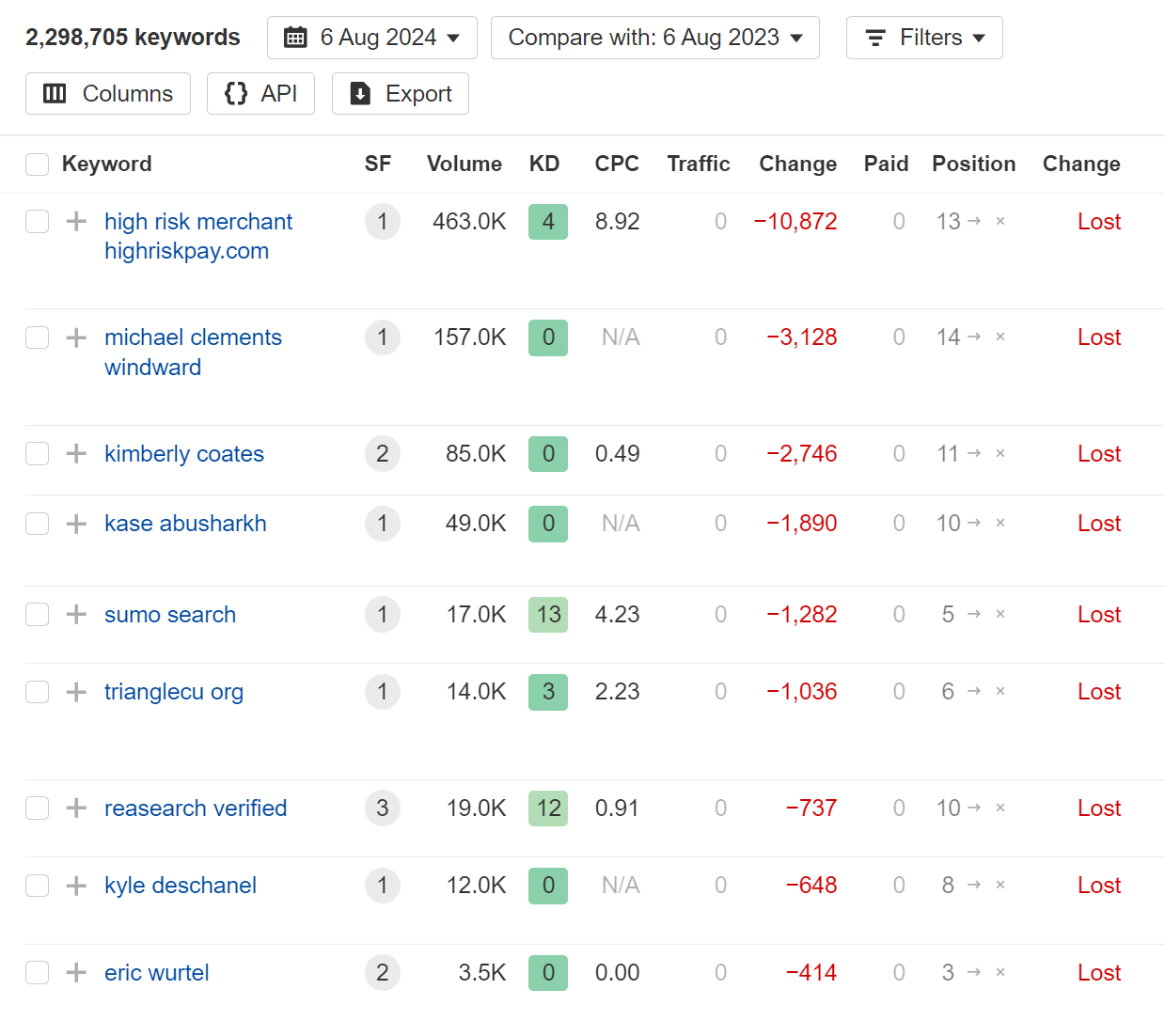Check the checkbox for 'michael clements windward'
The height and width of the screenshot is (1036, 1165).
tap(37, 337)
